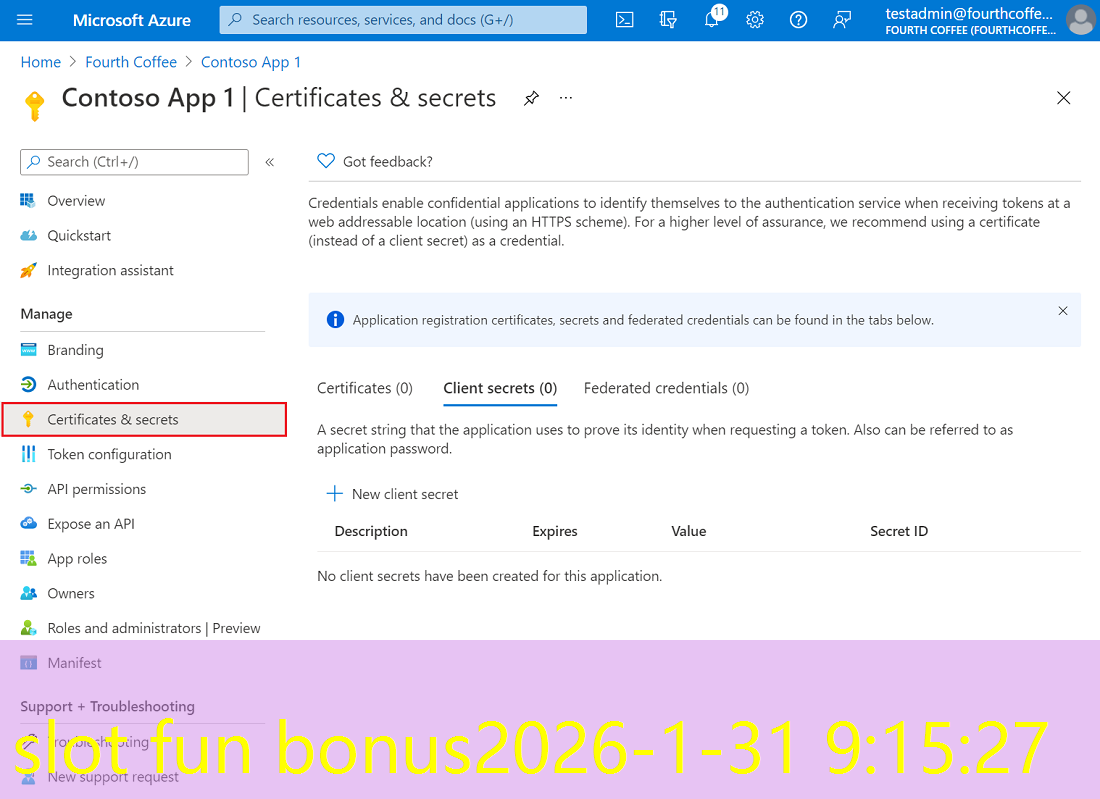Open API permissions in the sidebar
Image resolution: width=1100 pixels, height=799 pixels.
[x=96, y=489]
